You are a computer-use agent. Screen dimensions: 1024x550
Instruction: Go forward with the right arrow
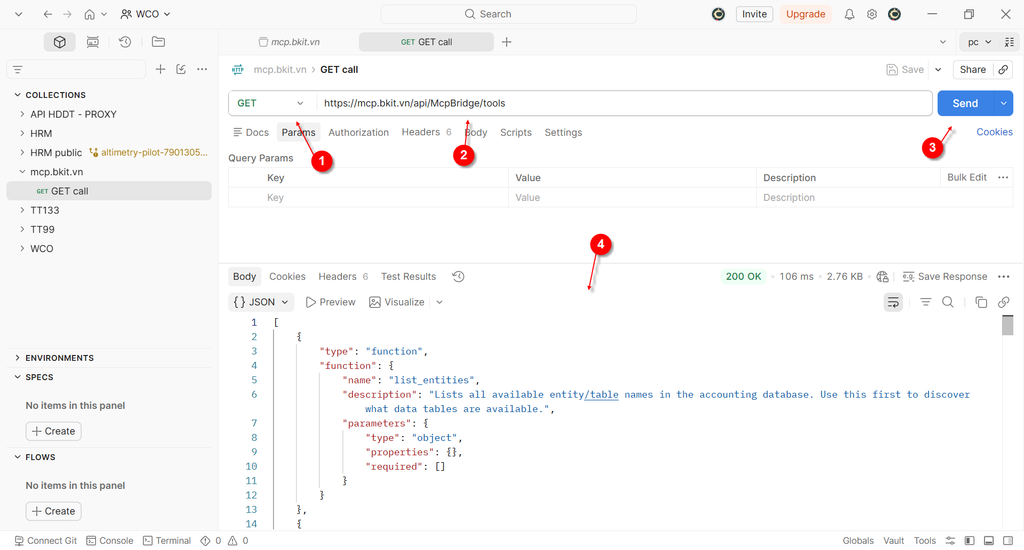click(x=67, y=14)
